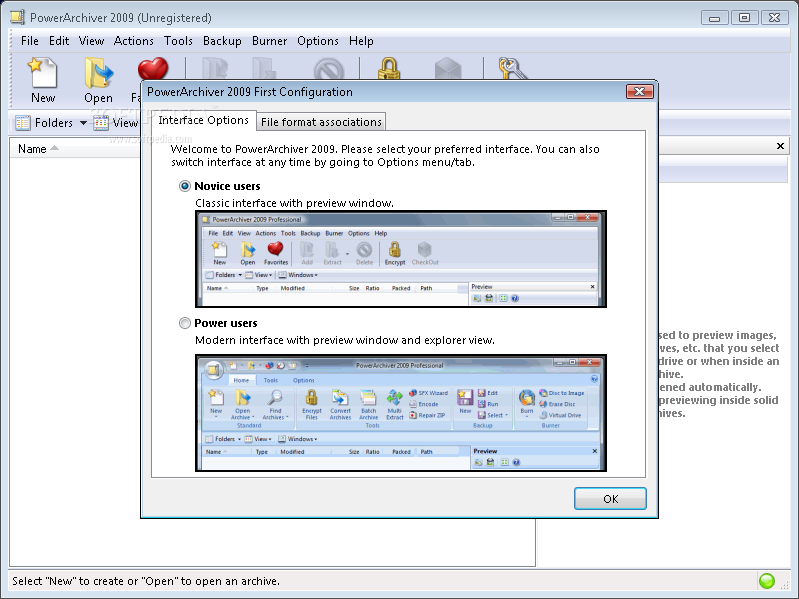Switch to File format associations tab
This screenshot has height=599, width=799.
[321, 122]
